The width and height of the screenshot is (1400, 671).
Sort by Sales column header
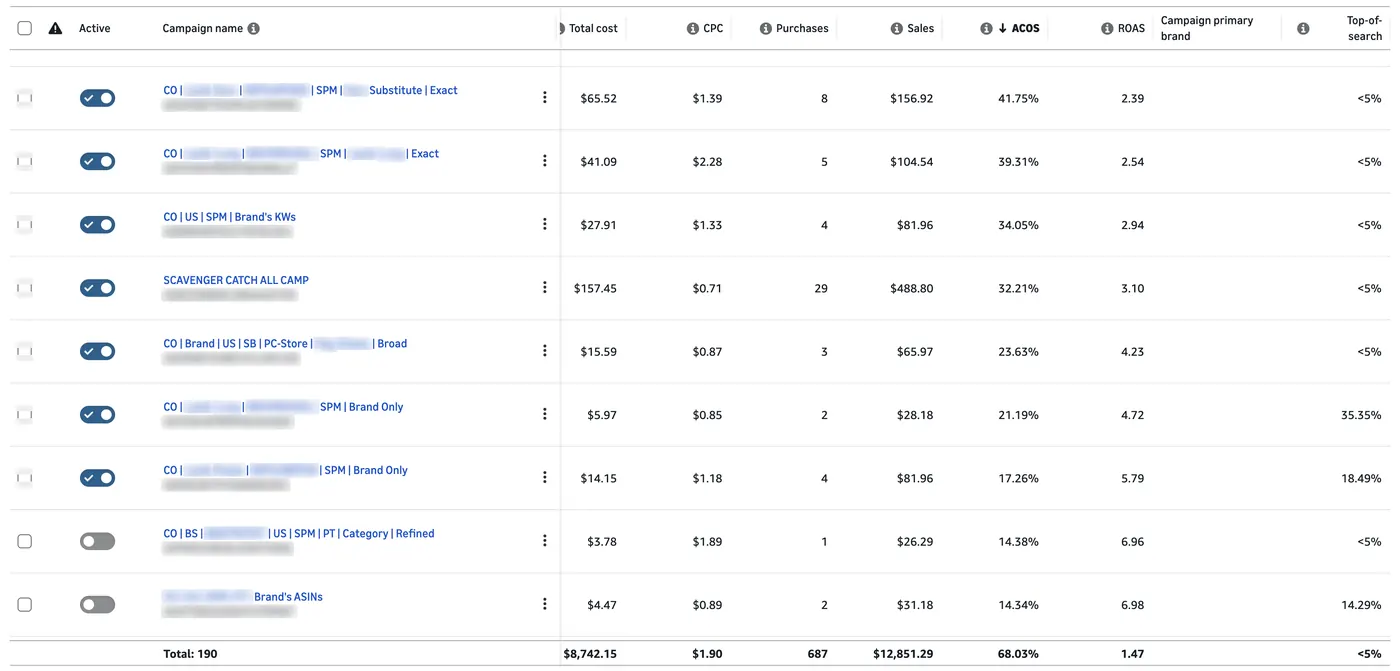[x=921, y=28]
